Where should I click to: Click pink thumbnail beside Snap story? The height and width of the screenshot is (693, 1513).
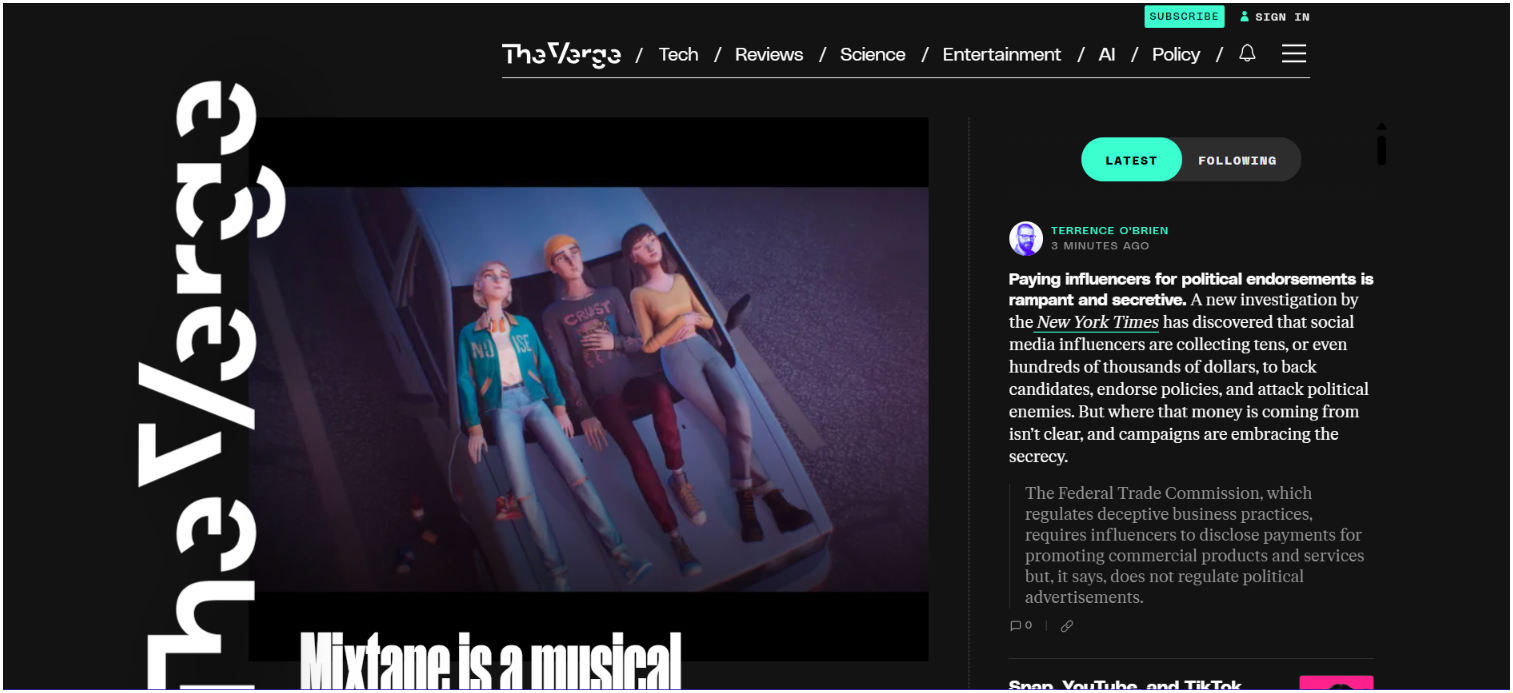(x=1336, y=684)
